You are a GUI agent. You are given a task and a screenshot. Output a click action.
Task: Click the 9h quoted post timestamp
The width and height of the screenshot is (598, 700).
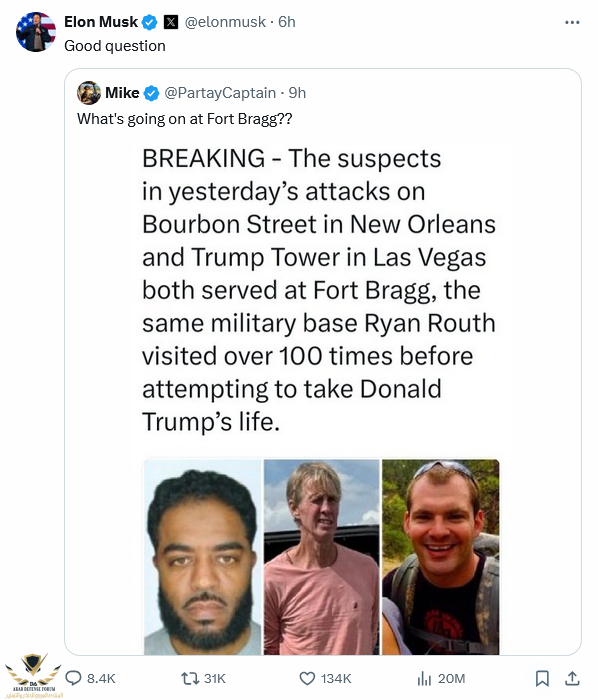pos(297,93)
